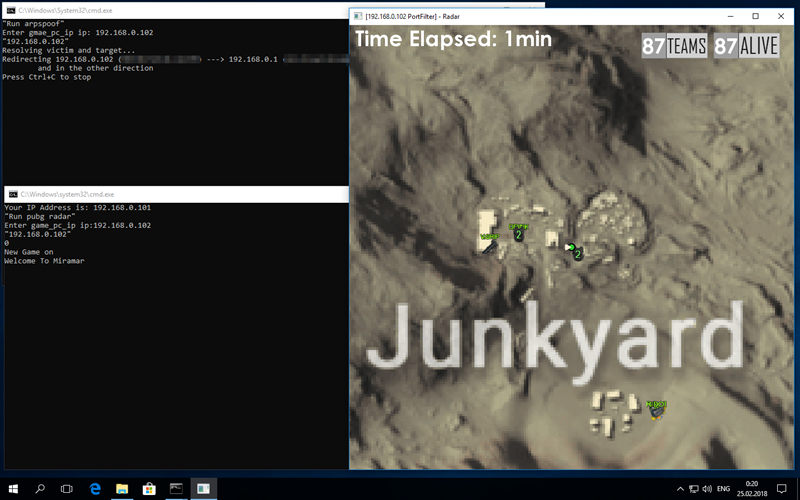The height and width of the screenshot is (500, 800).
Task: Switch to cmd window taskbar icon
Action: click(176, 489)
